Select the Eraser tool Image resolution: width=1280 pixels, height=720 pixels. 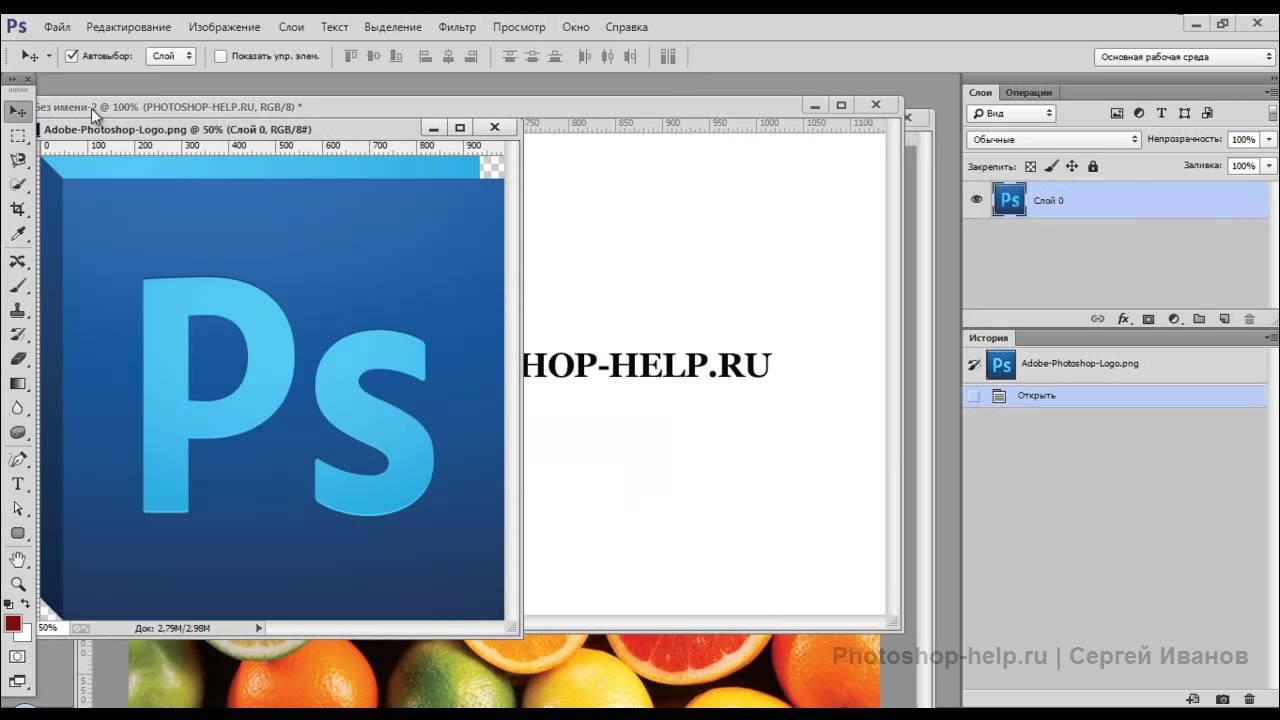[x=18, y=359]
